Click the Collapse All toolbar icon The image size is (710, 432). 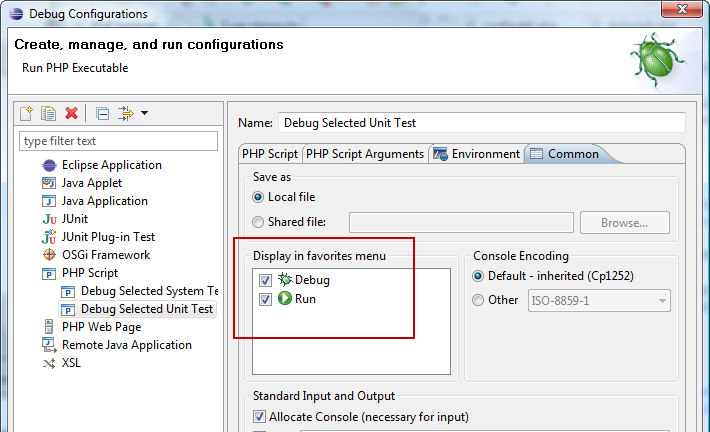point(103,113)
